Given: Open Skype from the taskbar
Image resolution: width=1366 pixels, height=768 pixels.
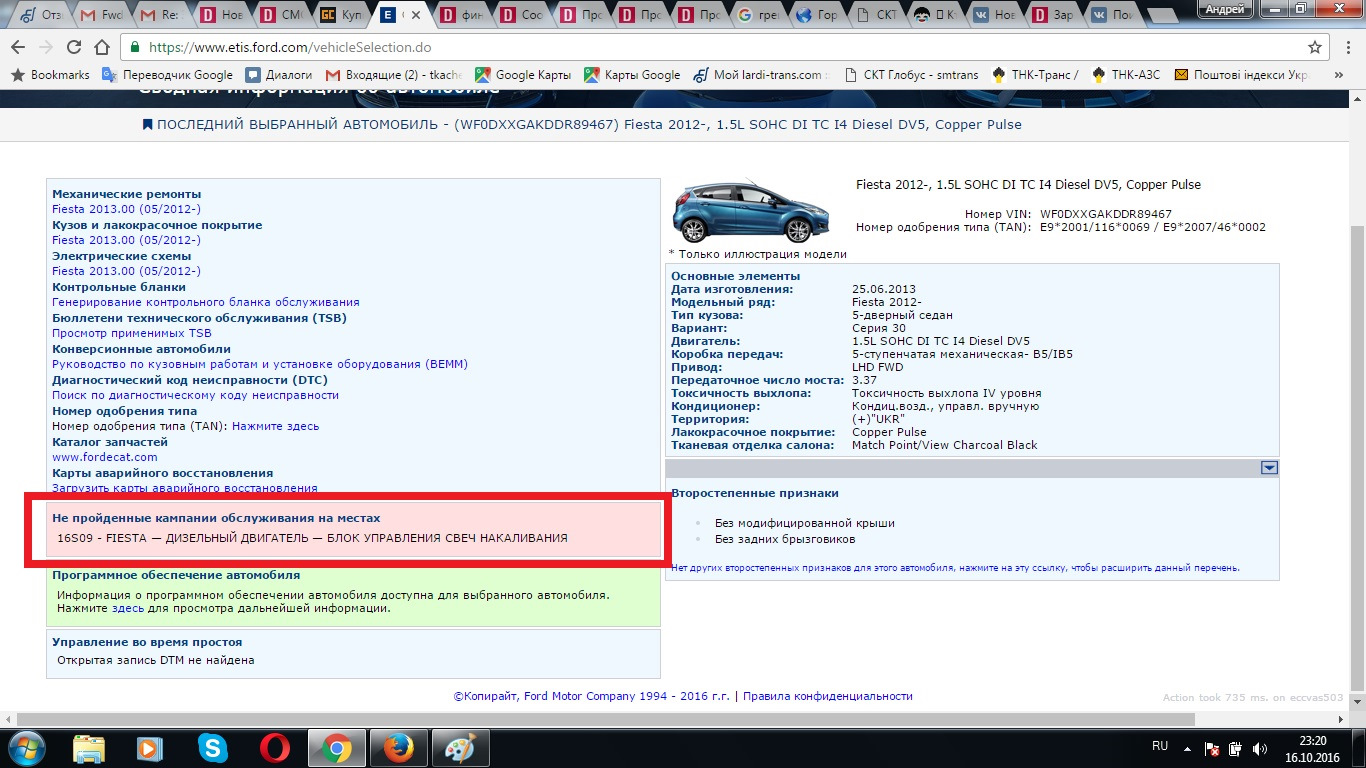Looking at the screenshot, I should pyautogui.click(x=212, y=748).
